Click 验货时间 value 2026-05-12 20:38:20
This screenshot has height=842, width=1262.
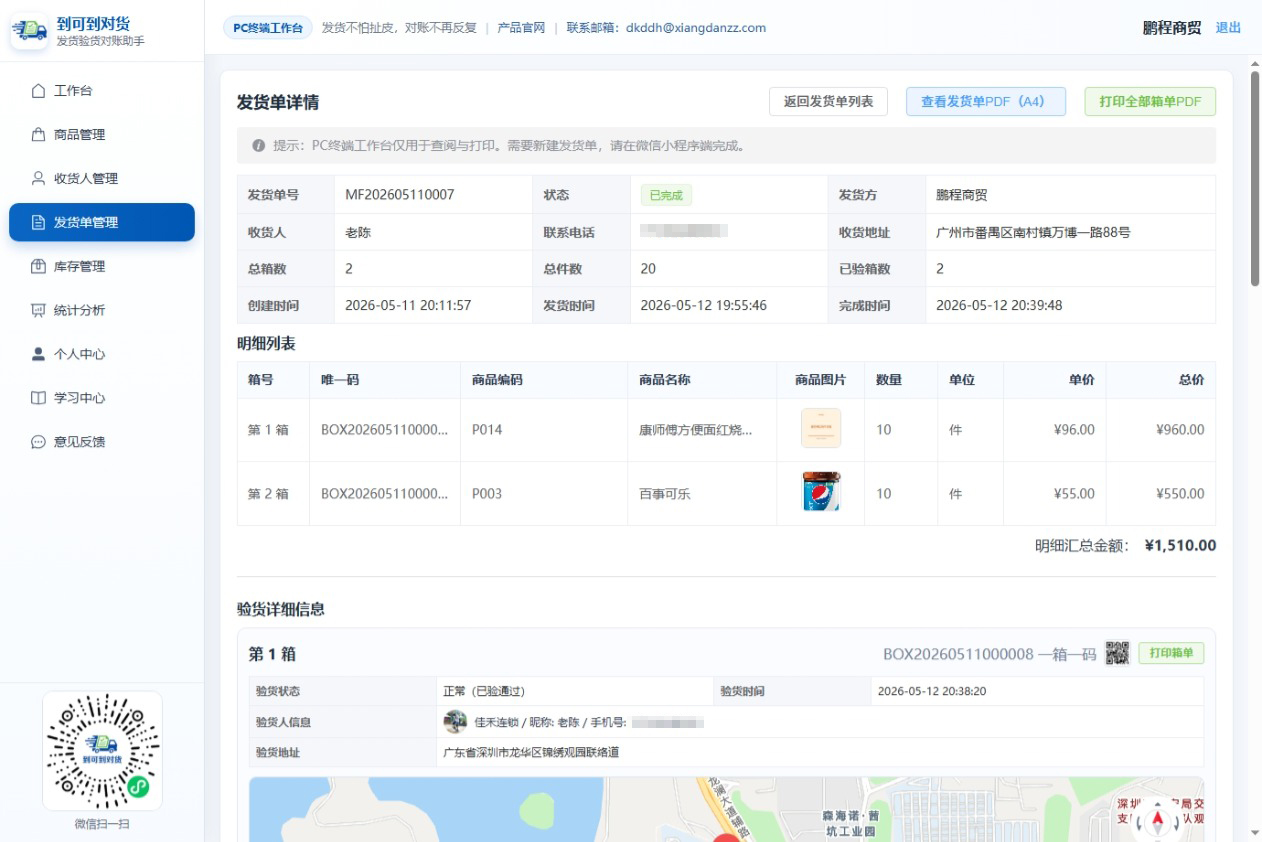pos(931,691)
